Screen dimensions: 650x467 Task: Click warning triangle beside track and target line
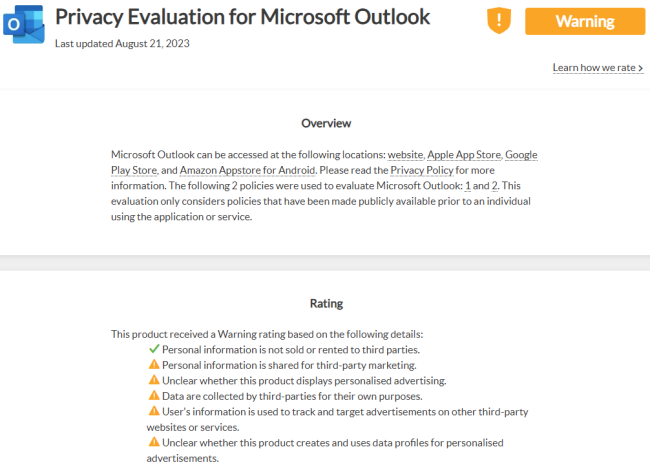(x=154, y=411)
